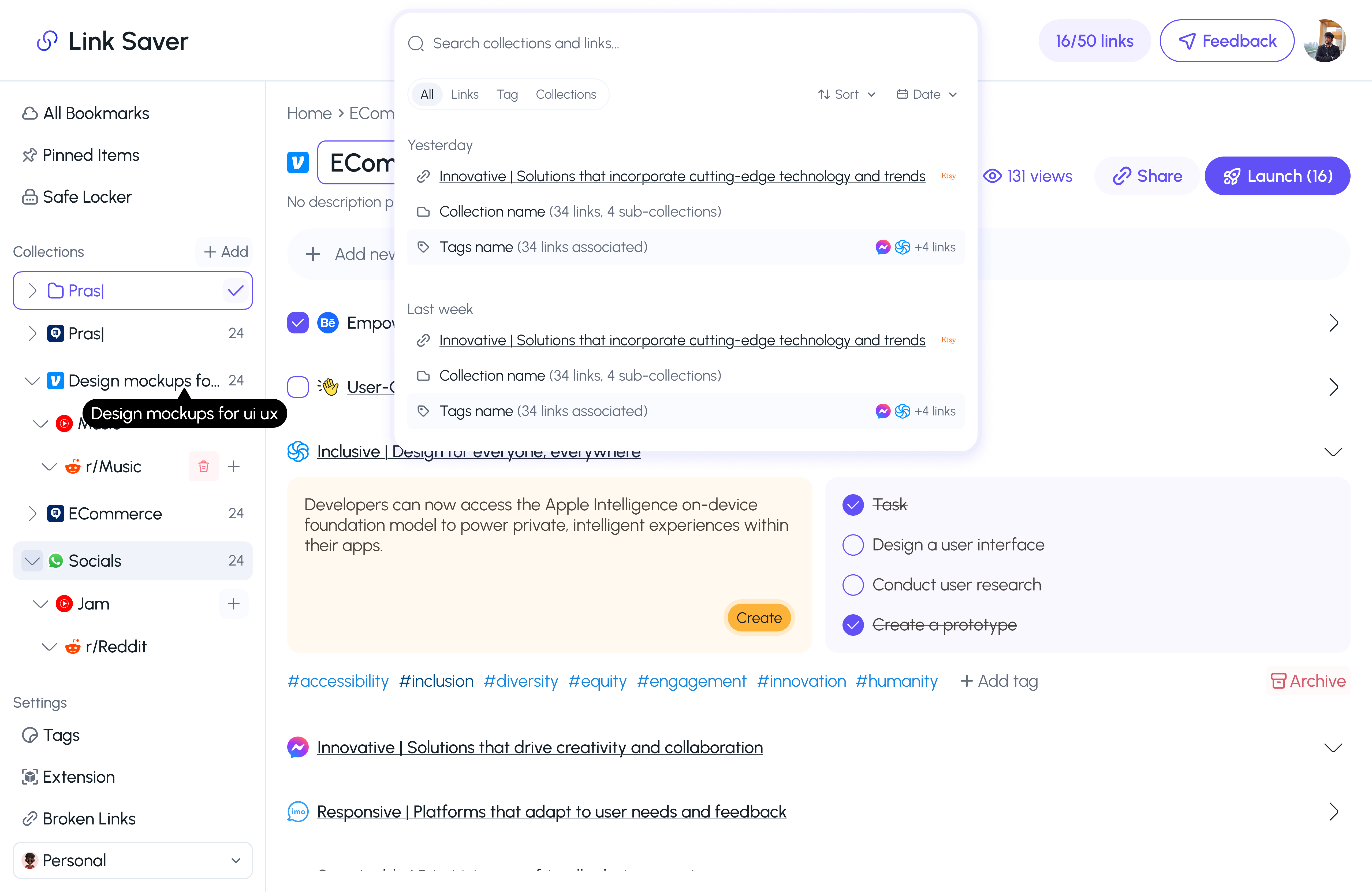Screen dimensions: 1372x892
Task: Select the Links filter tab
Action: click(x=465, y=94)
